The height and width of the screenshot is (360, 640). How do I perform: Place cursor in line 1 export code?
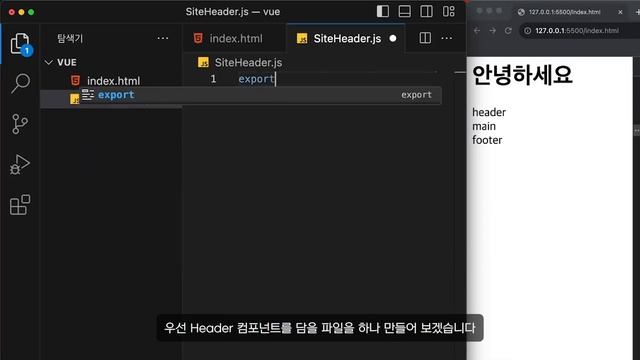click(x=256, y=79)
